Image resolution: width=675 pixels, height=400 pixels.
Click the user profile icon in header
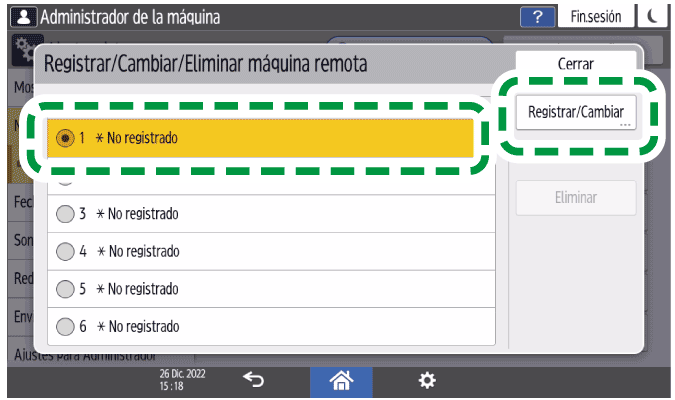(x=19, y=16)
